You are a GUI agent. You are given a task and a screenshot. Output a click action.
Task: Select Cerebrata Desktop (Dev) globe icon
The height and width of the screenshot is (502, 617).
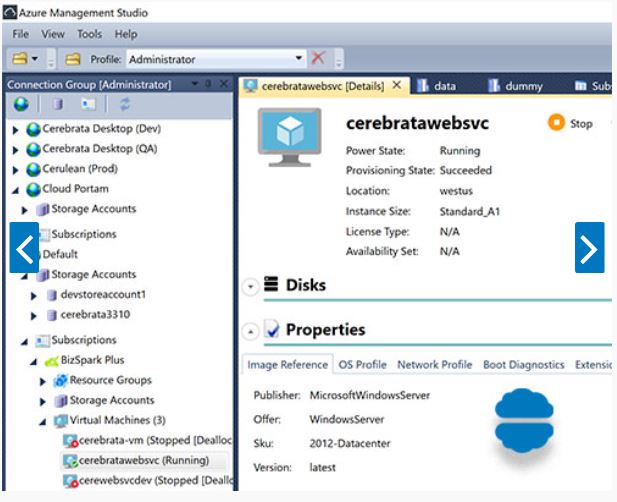33,129
